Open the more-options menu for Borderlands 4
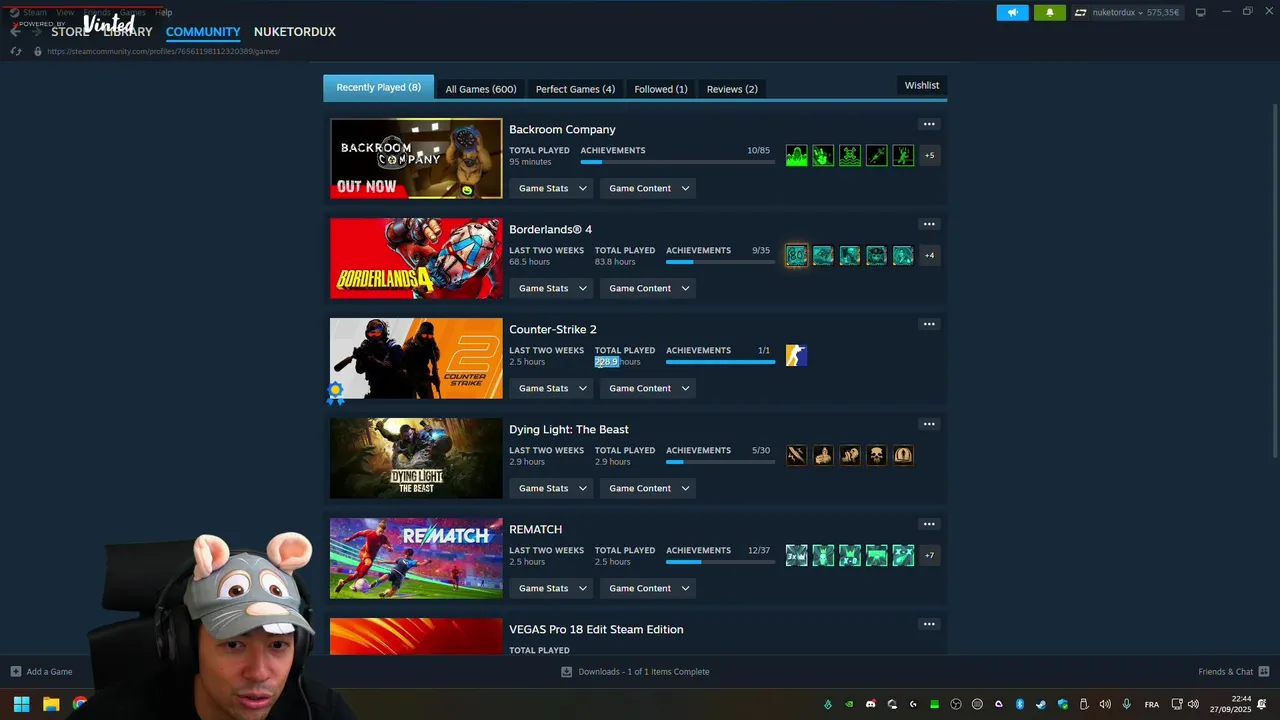 coord(929,224)
